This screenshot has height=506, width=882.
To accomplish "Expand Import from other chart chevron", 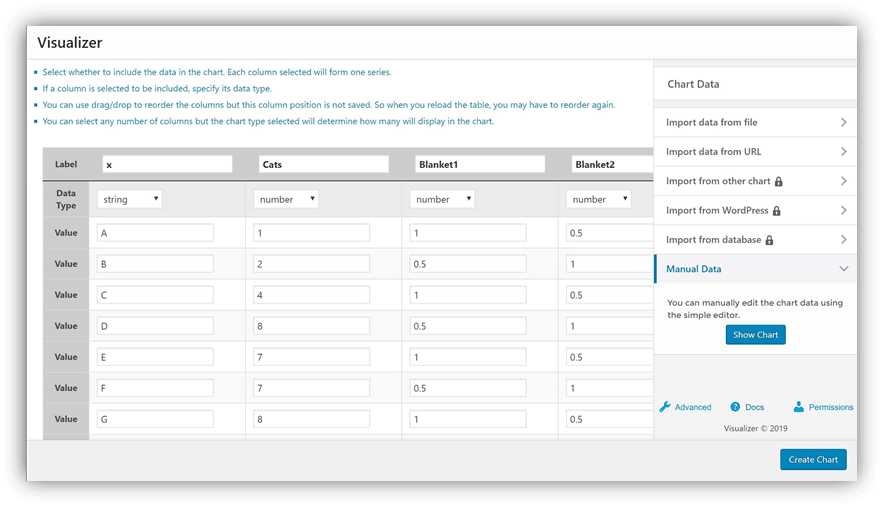I will [x=843, y=181].
